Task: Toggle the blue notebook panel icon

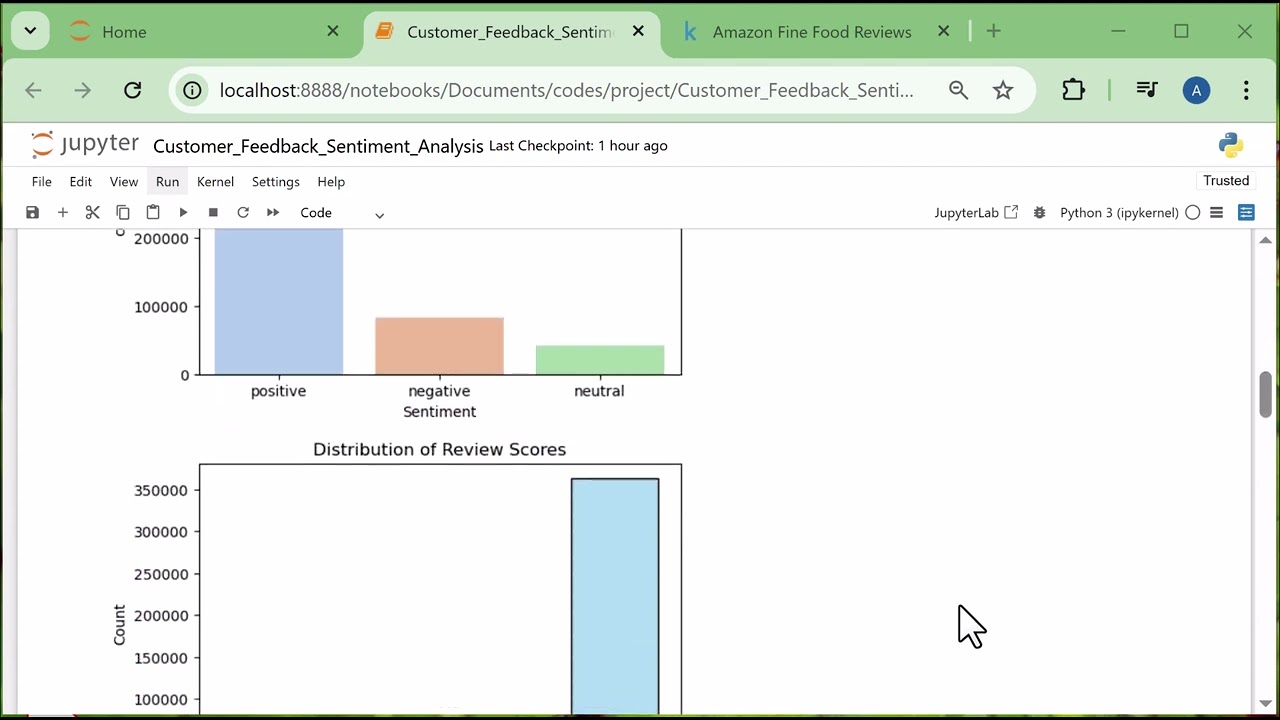Action: (x=1246, y=212)
